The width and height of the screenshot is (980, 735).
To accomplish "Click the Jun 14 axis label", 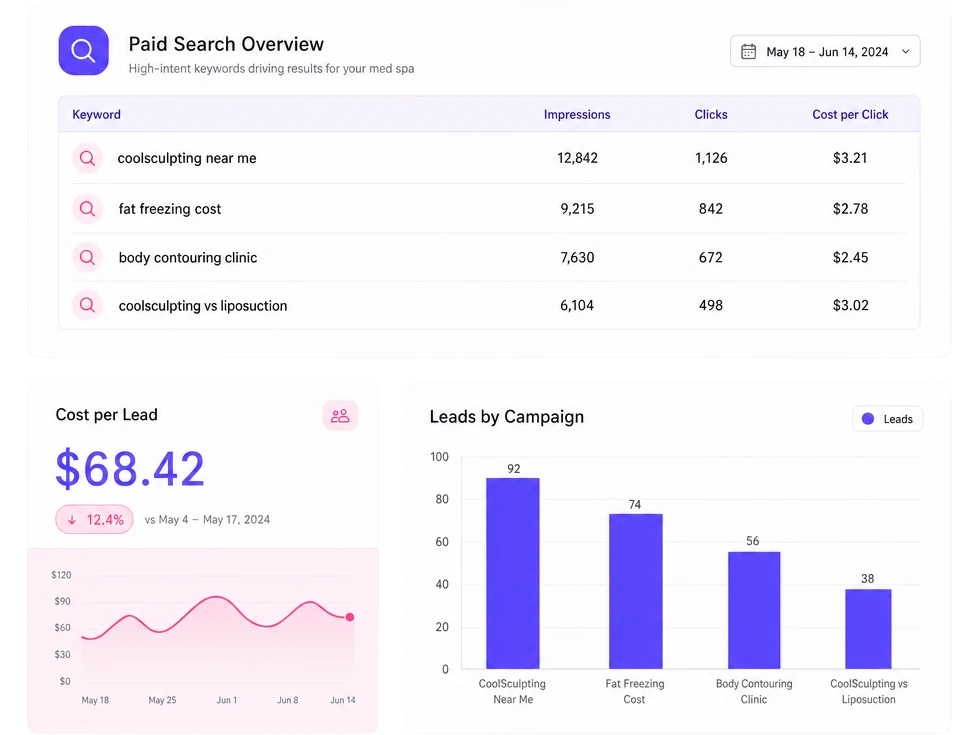I will click(342, 700).
